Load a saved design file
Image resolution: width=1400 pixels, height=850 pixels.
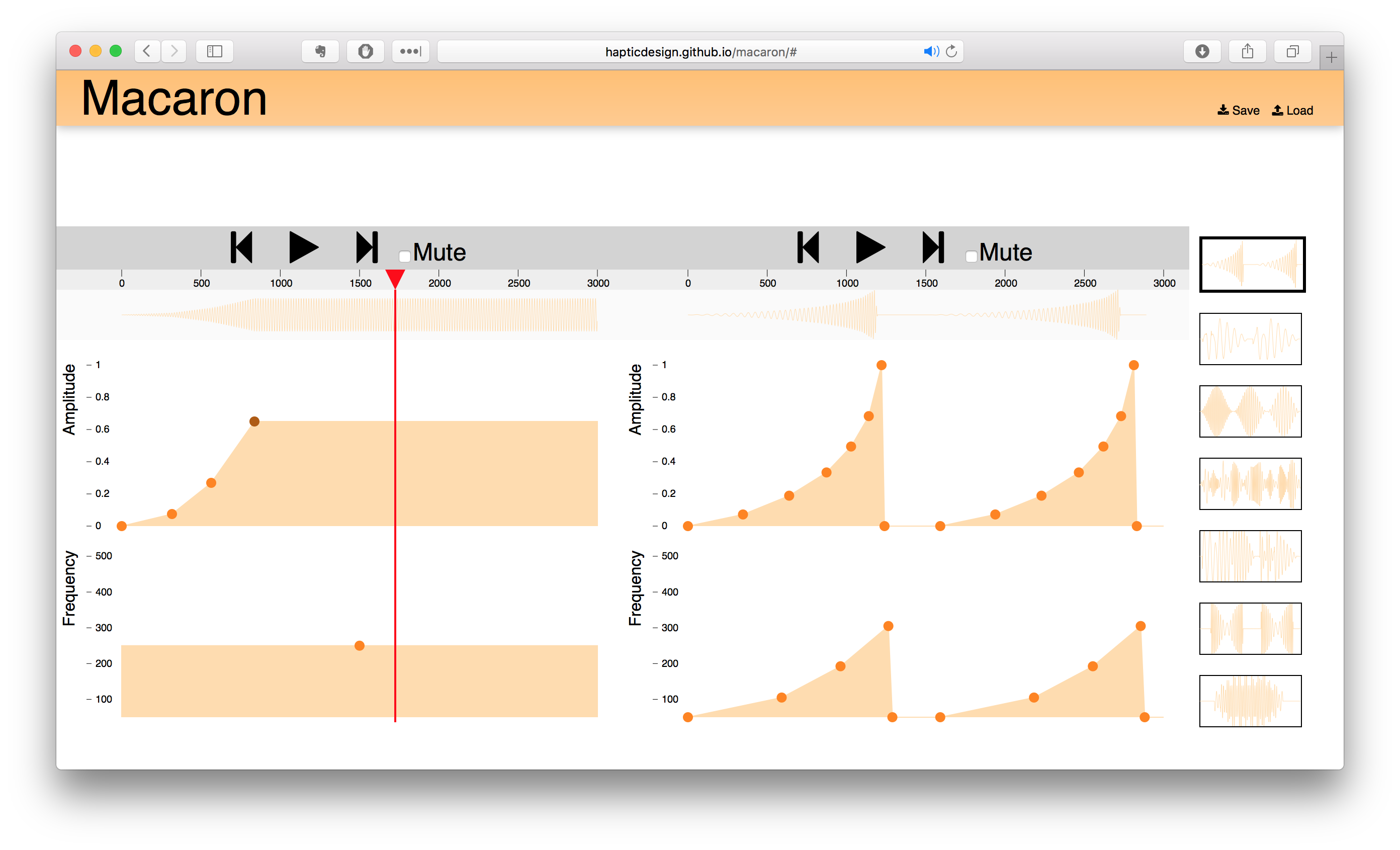coord(1292,110)
